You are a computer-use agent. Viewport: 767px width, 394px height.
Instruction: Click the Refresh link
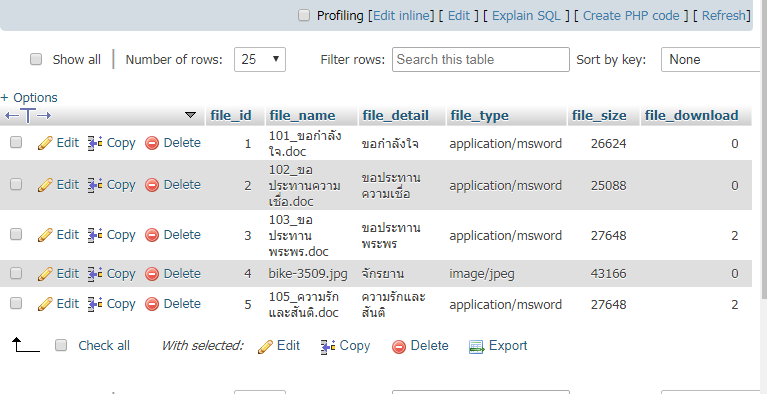click(x=723, y=16)
